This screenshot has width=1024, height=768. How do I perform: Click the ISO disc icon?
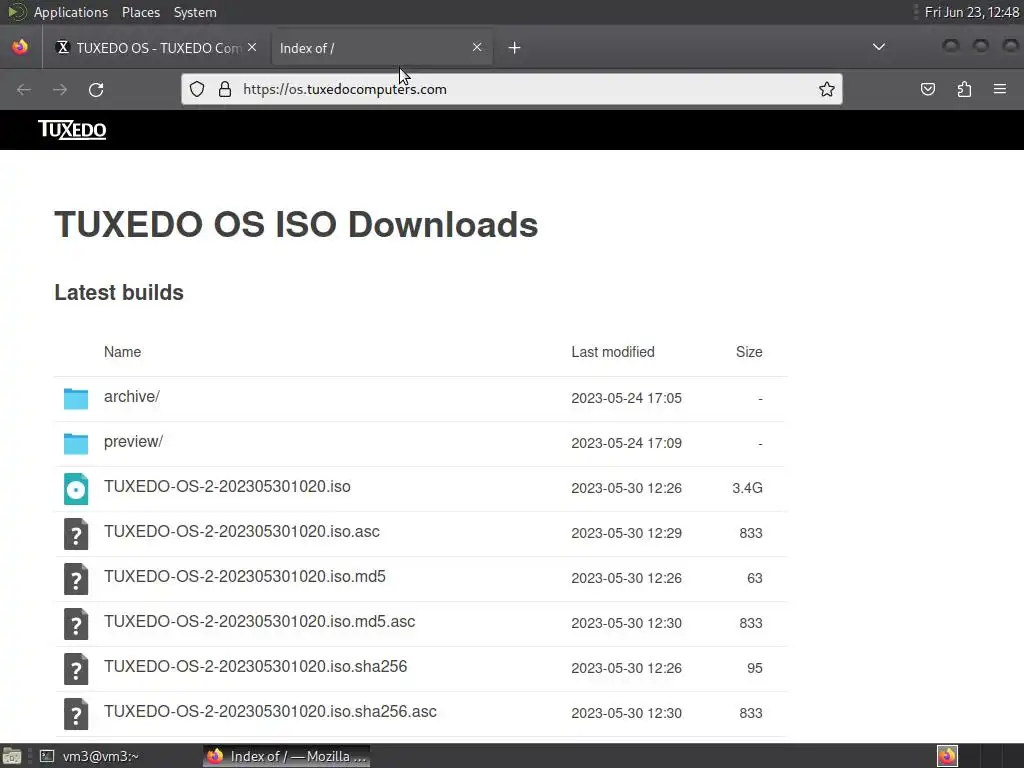[x=76, y=488]
